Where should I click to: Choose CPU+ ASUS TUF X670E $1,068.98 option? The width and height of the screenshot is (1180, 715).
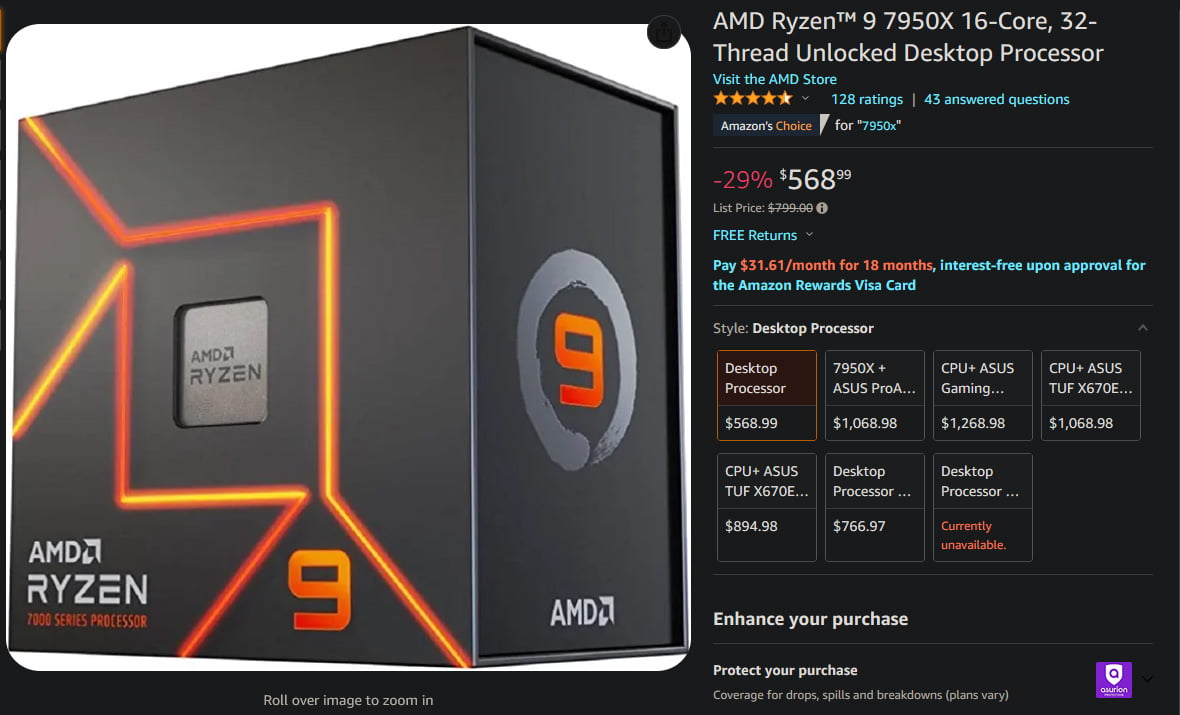(1090, 395)
